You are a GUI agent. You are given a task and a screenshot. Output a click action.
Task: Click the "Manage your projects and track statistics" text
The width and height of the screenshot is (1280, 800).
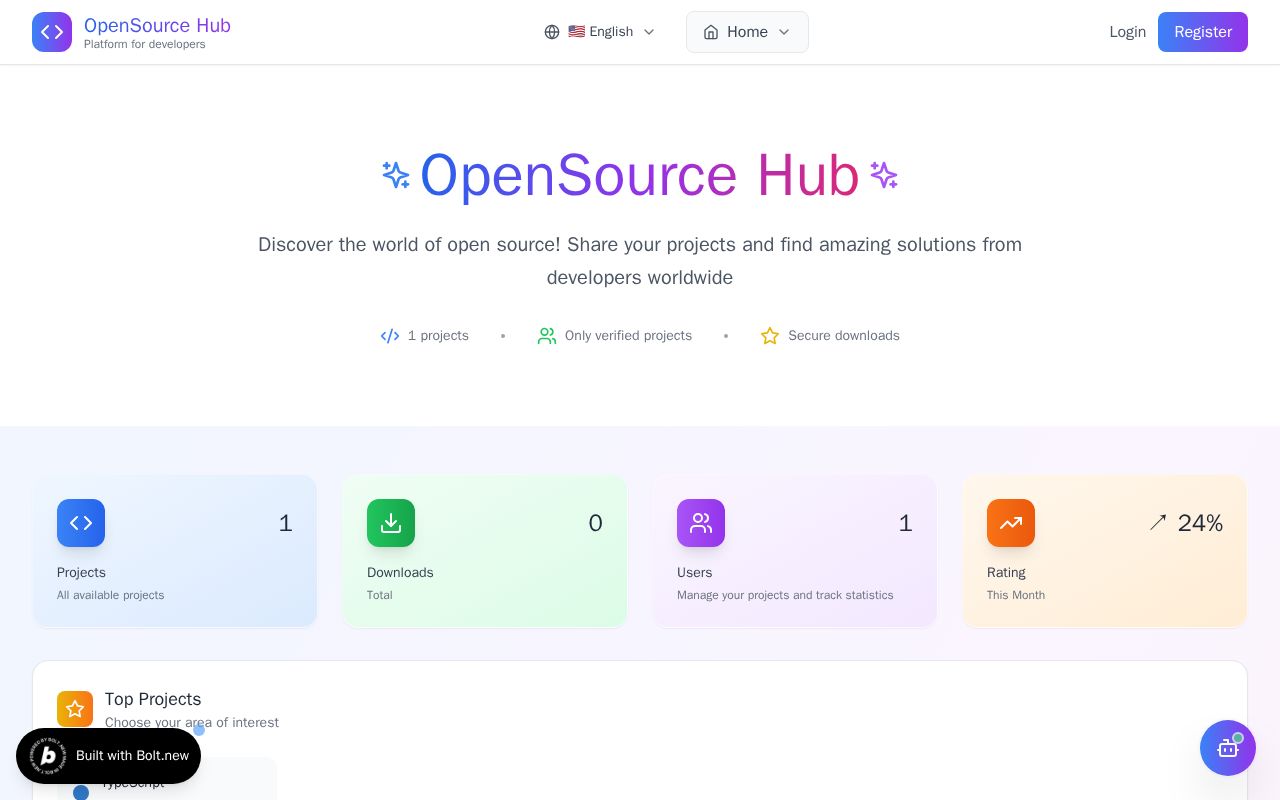785,595
